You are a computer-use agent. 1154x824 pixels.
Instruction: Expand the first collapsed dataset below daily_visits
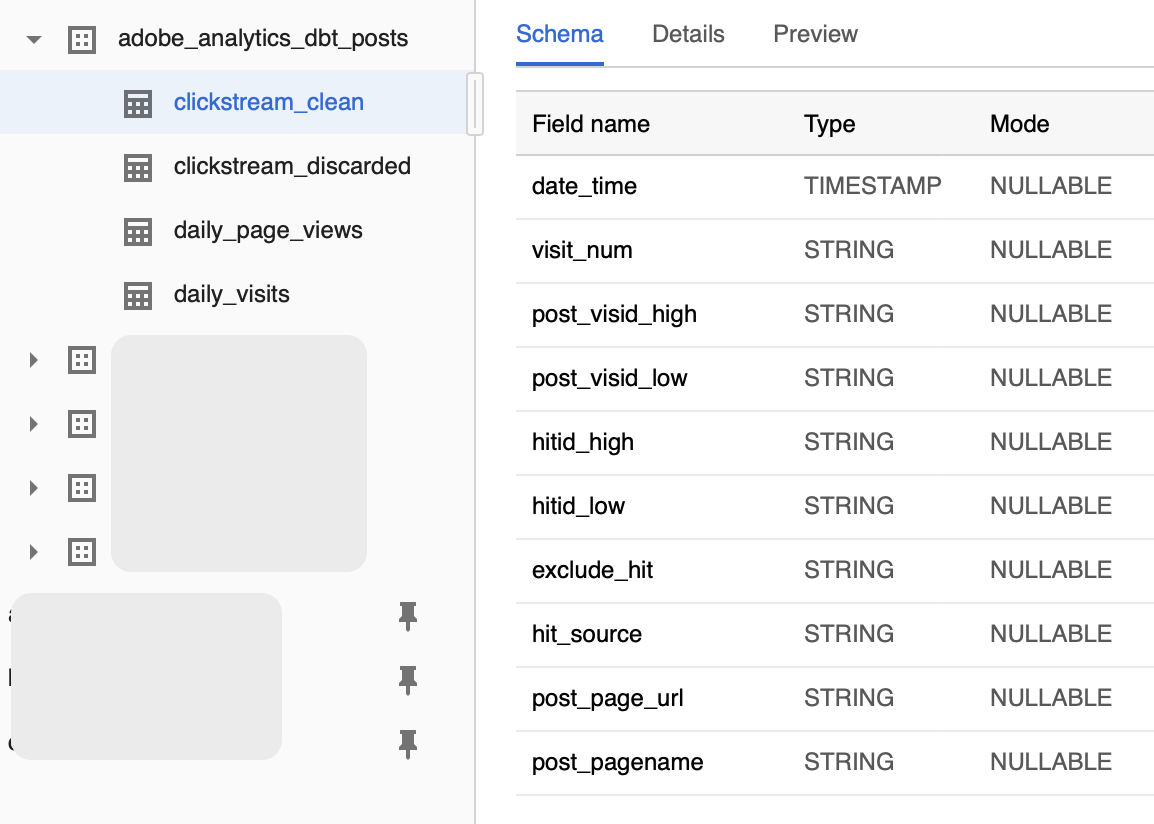point(33,360)
